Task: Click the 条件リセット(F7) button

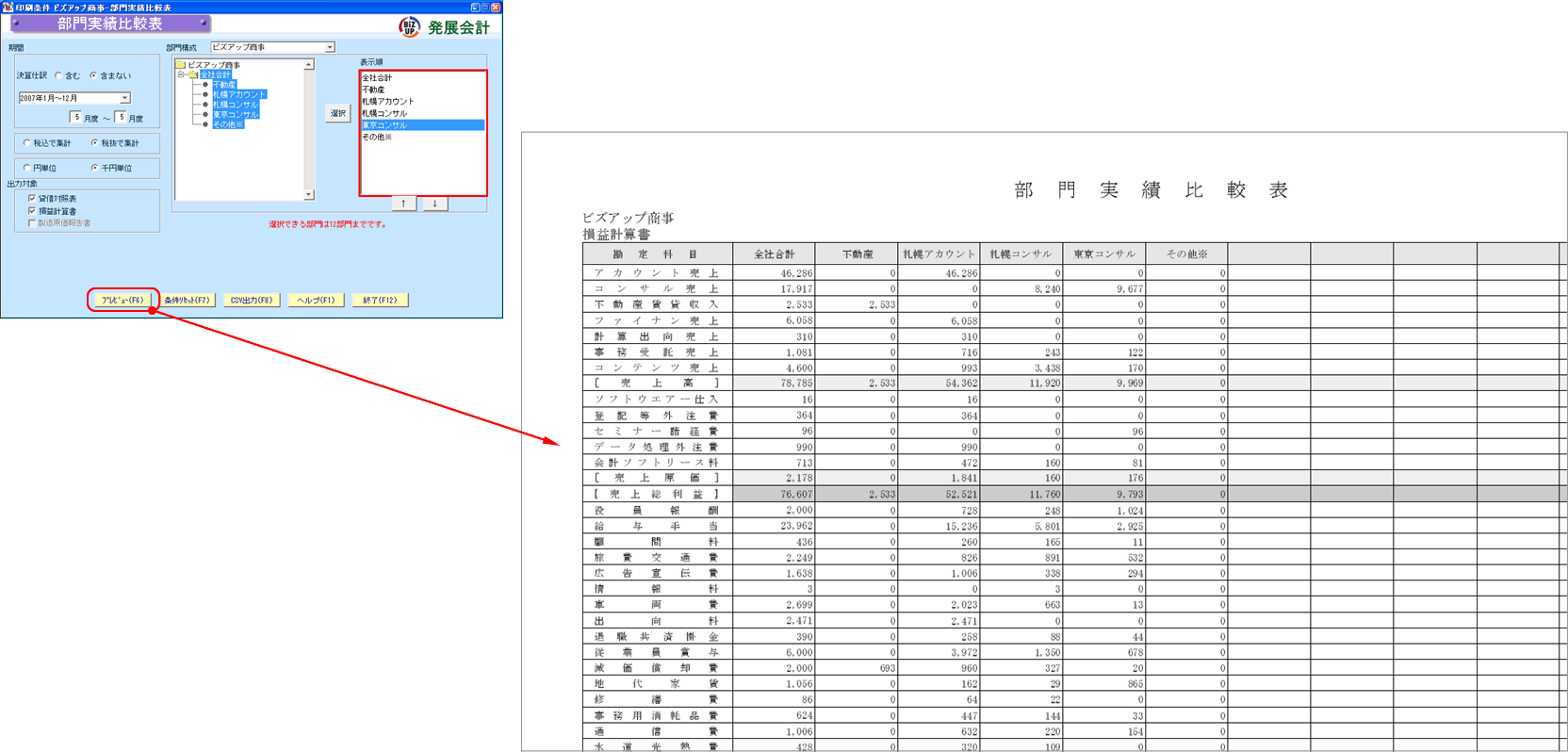Action: pyautogui.click(x=187, y=300)
